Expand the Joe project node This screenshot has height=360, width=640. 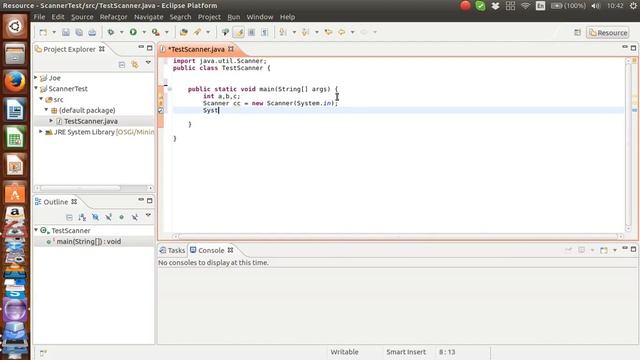pyautogui.click(x=36, y=77)
